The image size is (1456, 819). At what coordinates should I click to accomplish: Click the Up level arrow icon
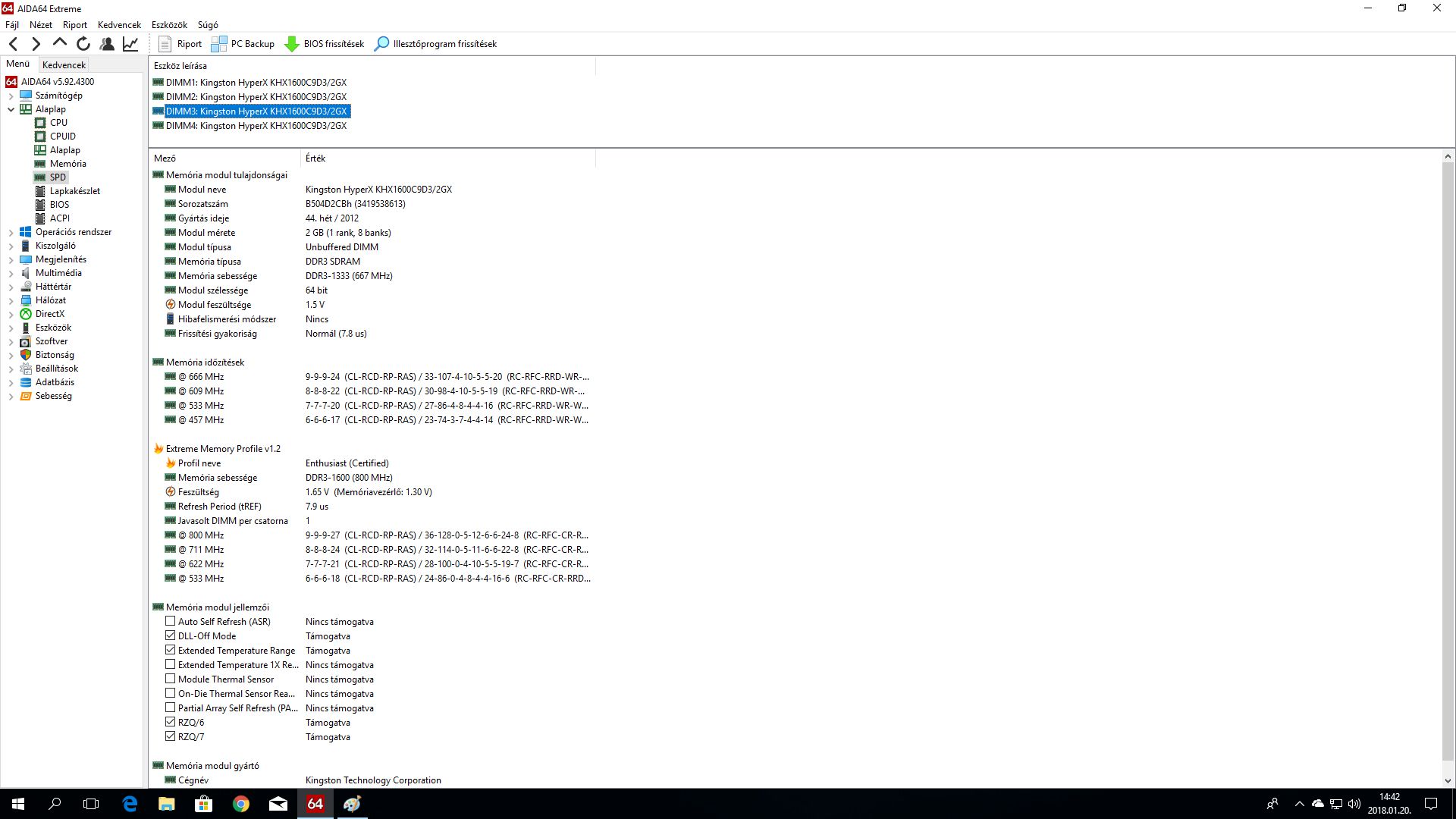[59, 43]
